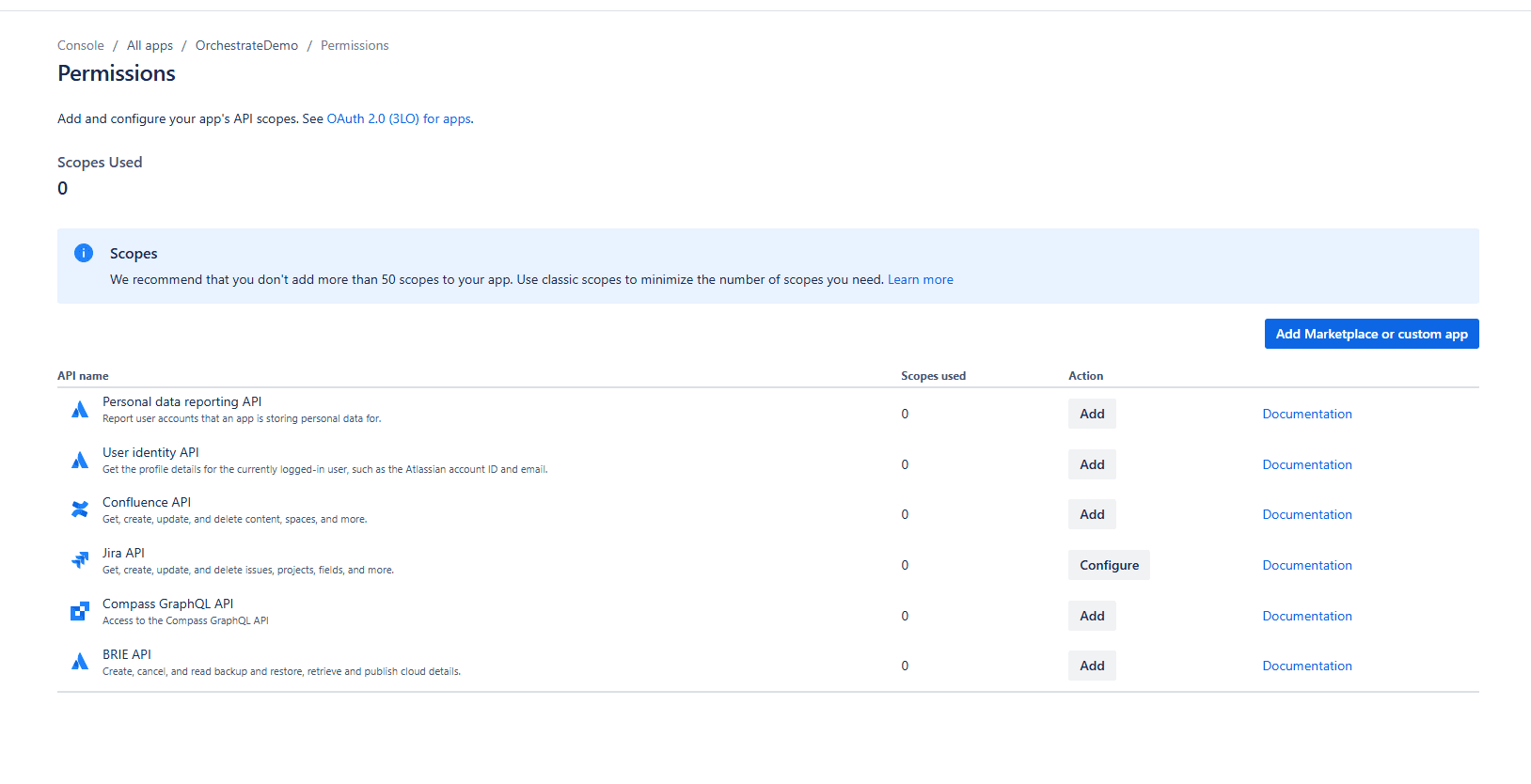Click Add Marketplace or custom app button

tap(1371, 334)
